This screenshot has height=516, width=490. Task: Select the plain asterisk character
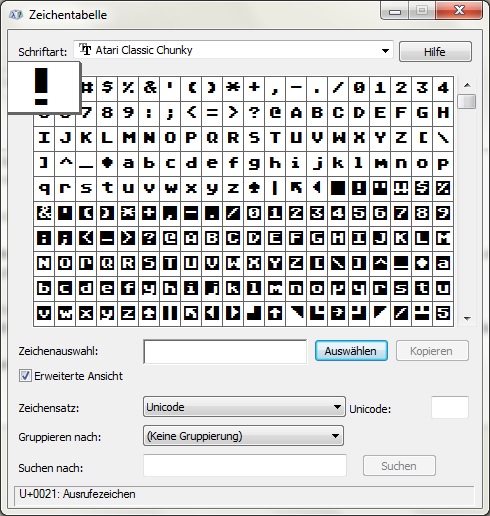(x=233, y=88)
